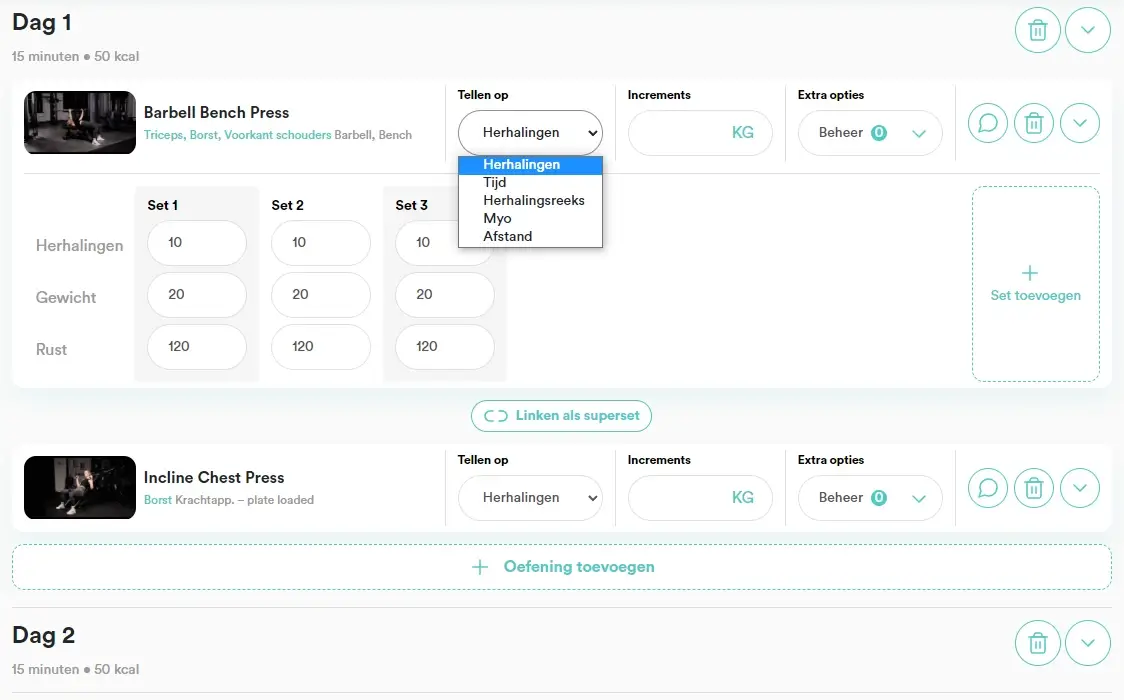Delete Dag 2 with trash icon
Image resolution: width=1124 pixels, height=700 pixels.
tap(1038, 643)
